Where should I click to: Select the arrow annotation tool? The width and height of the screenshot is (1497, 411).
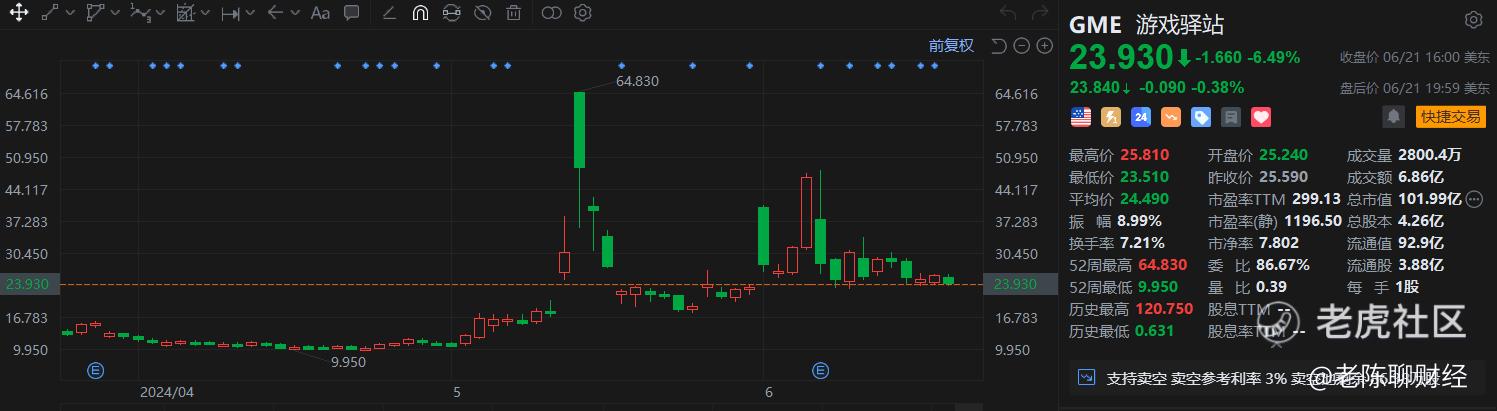(x=276, y=13)
